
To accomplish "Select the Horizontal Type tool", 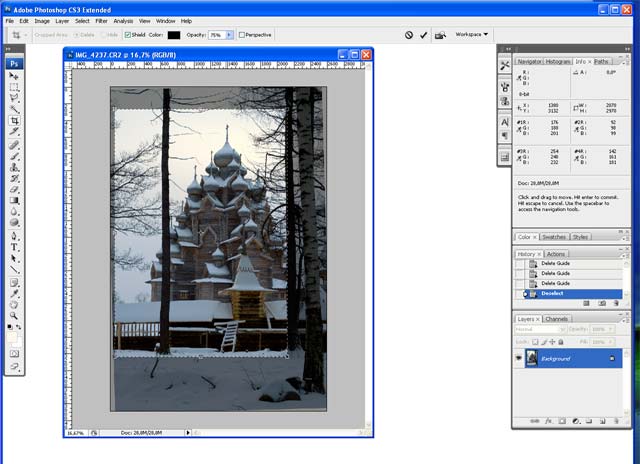I will tap(15, 246).
